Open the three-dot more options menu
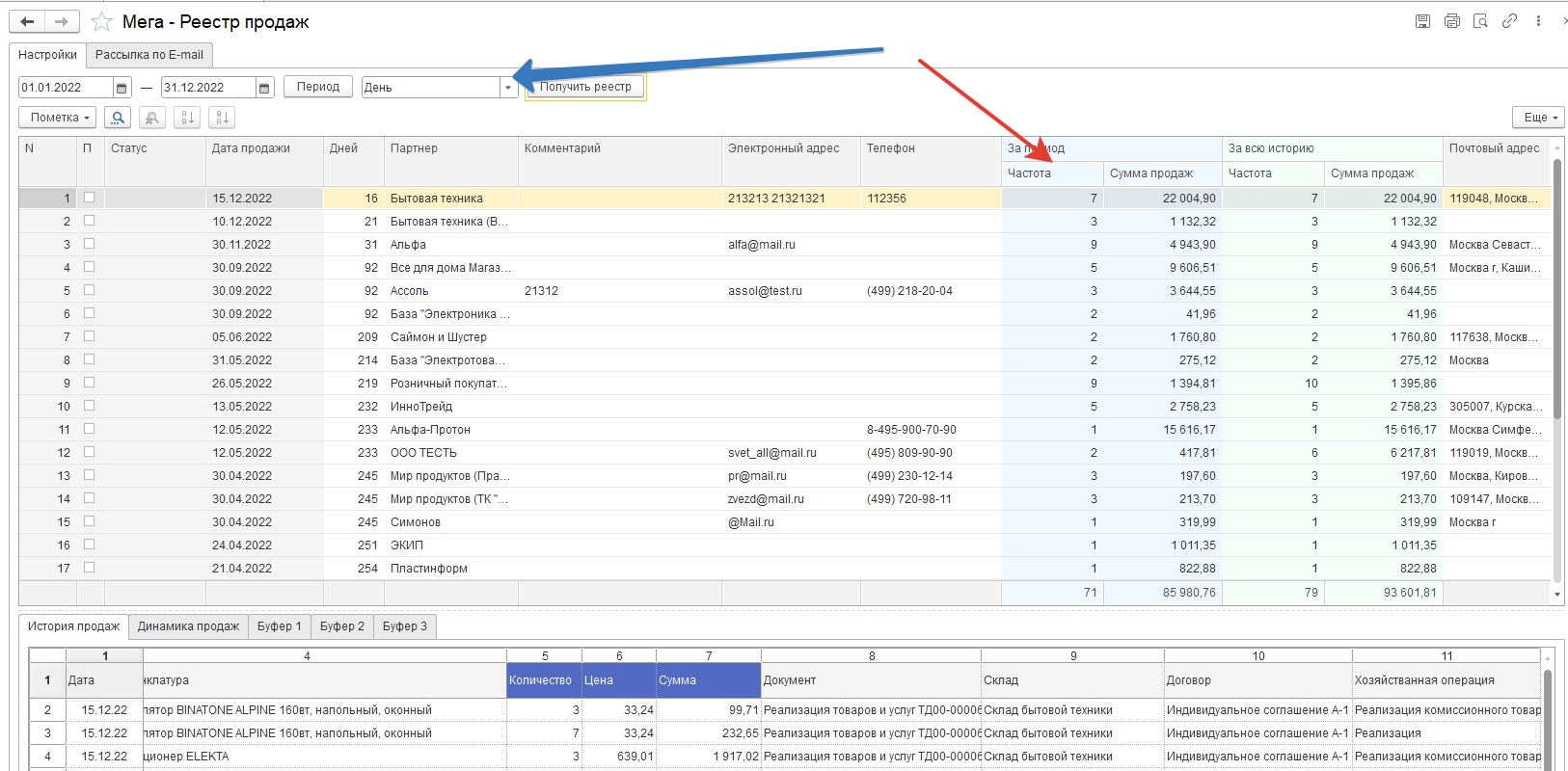This screenshot has height=771, width=1568. coord(1538,21)
